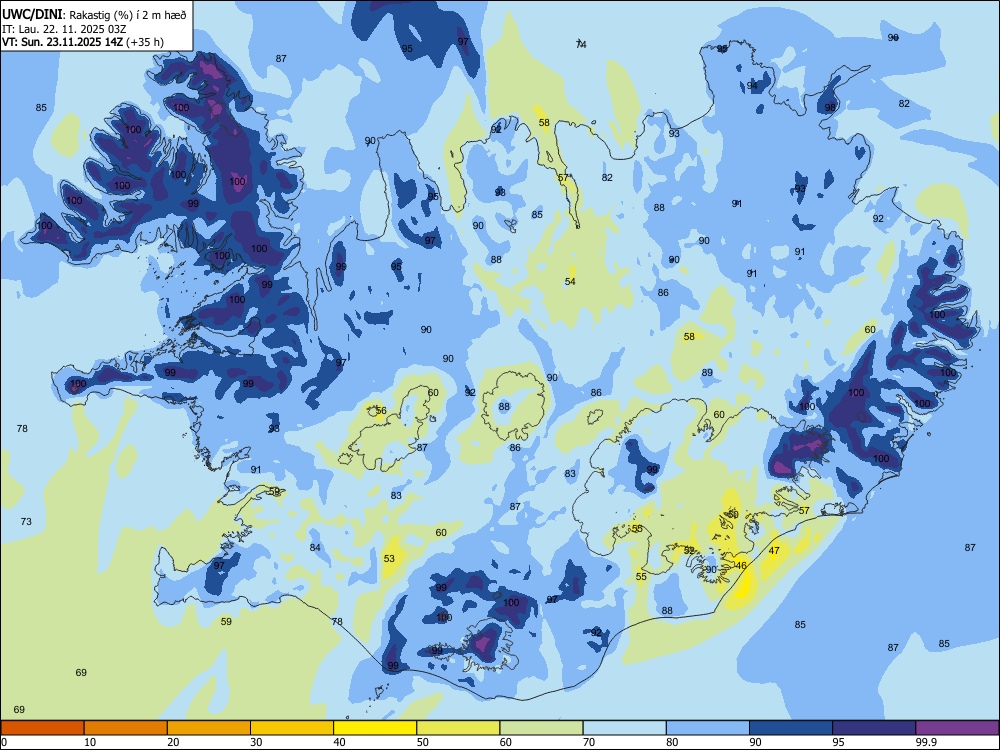Click the humidity value '46' on the map
This screenshot has width=1000, height=750.
coord(740,565)
